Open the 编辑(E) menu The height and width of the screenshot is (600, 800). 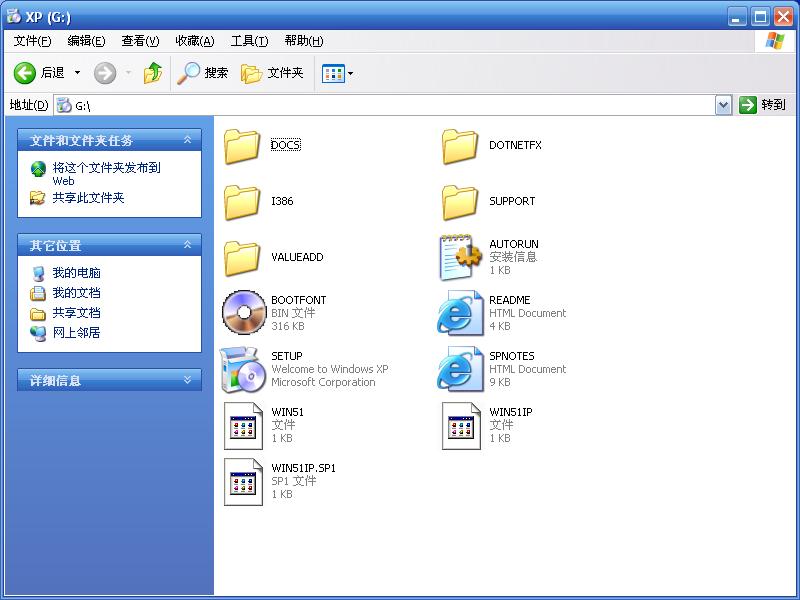click(x=86, y=41)
